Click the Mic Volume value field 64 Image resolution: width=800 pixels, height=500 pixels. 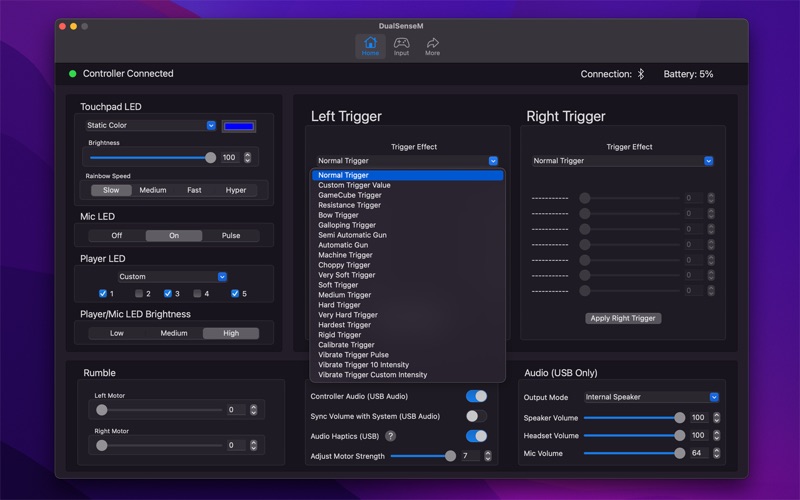(699, 453)
